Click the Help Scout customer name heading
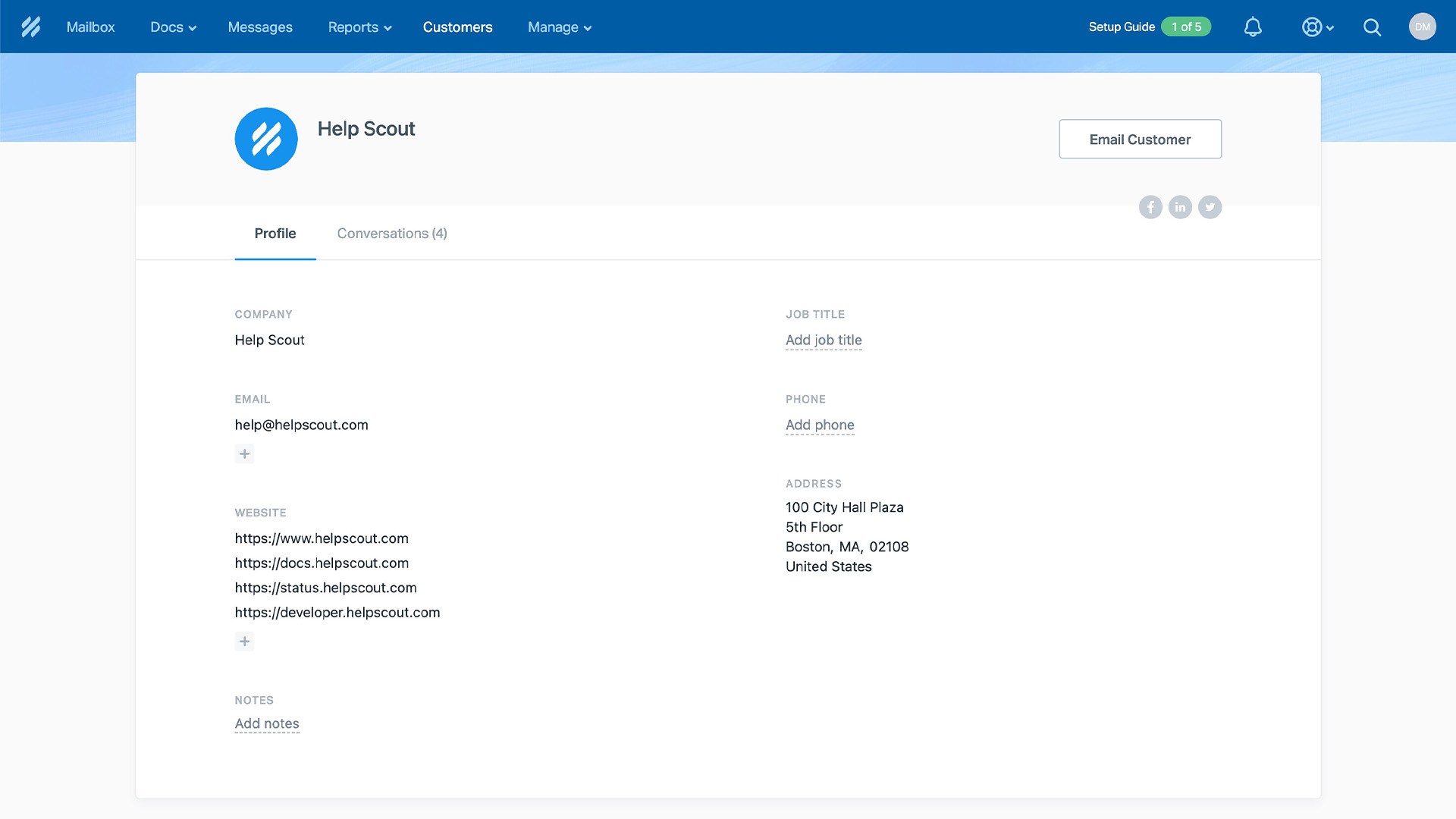 (366, 129)
